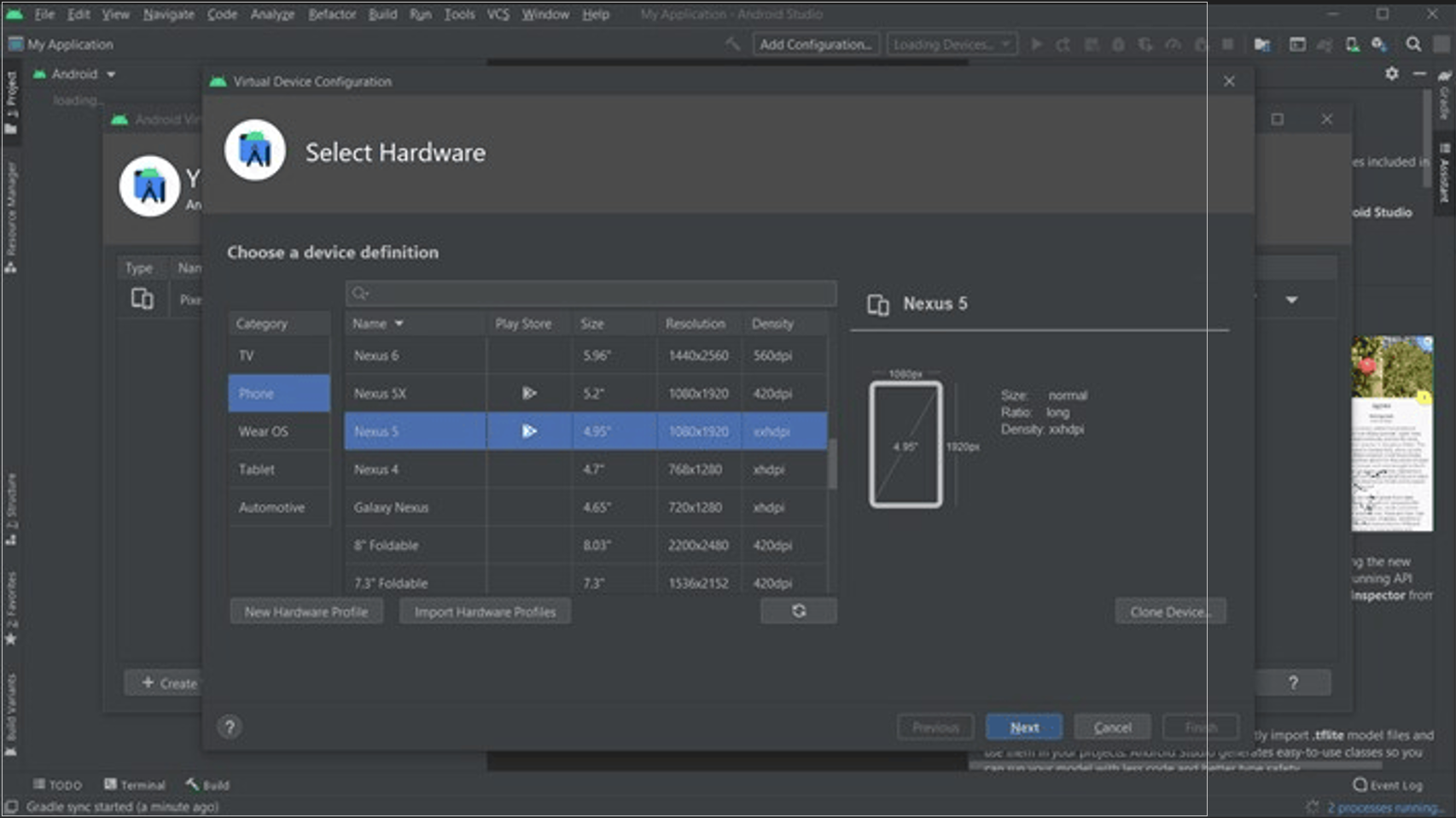Screen dimensions: 1456x818
Task: Toggle Name column sort arrow
Action: (x=399, y=324)
